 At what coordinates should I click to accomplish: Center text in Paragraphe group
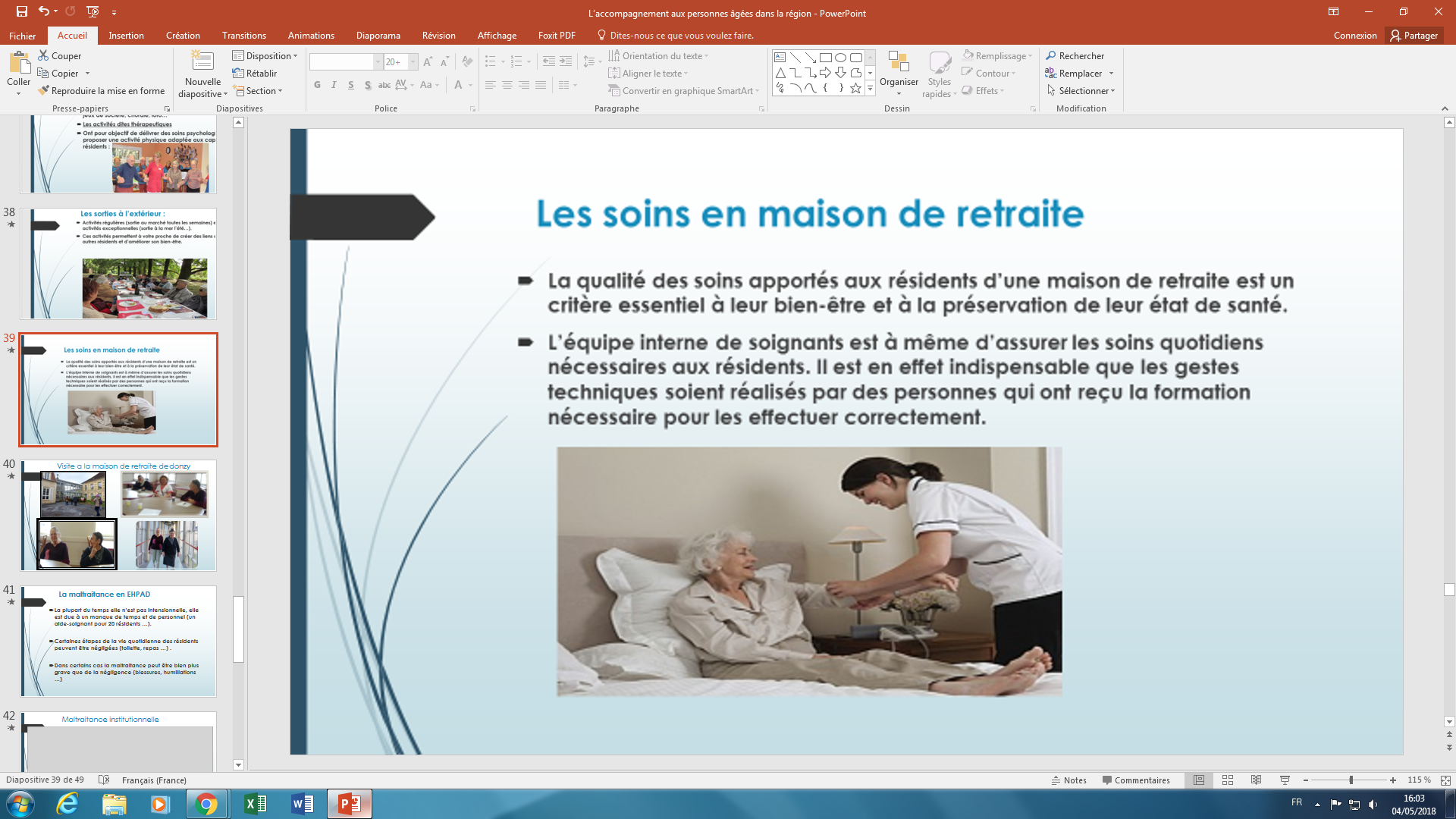pyautogui.click(x=507, y=85)
